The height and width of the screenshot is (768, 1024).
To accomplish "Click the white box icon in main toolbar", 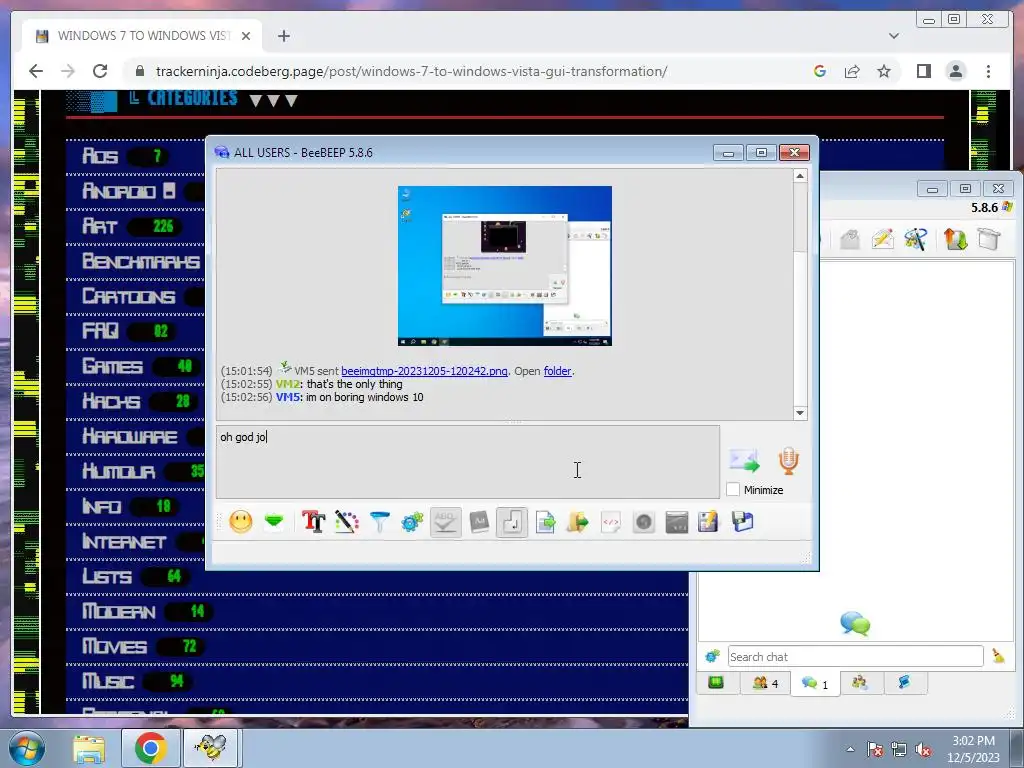I will point(989,239).
